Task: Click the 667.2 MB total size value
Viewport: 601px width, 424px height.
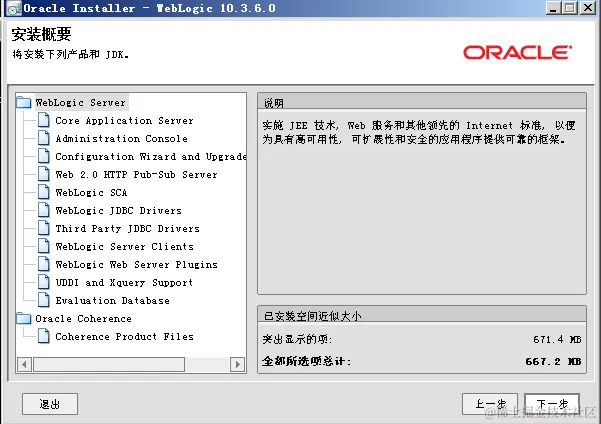Action: [553, 361]
